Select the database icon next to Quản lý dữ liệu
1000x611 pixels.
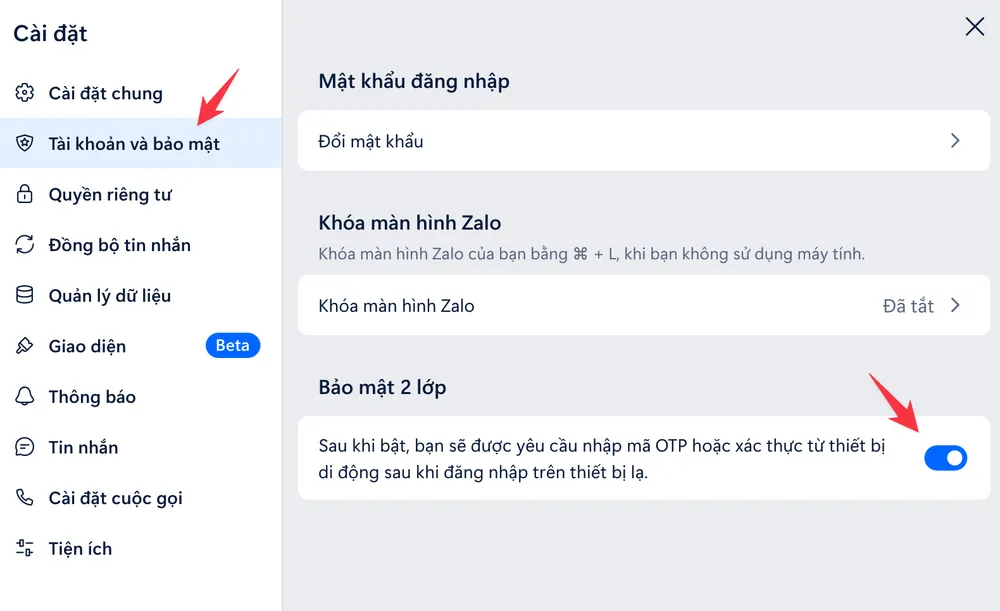coord(25,295)
